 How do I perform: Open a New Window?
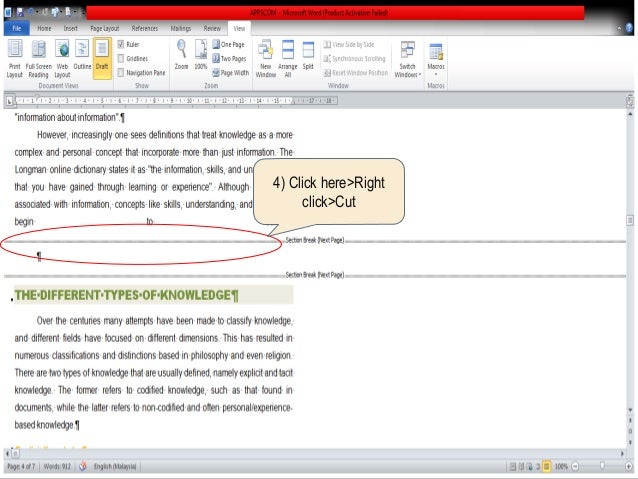coord(266,59)
